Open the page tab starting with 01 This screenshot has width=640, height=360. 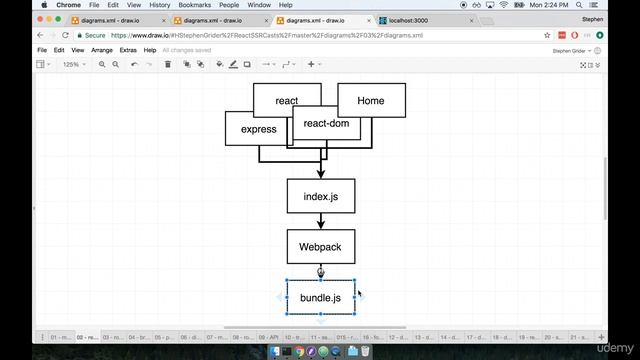pyautogui.click(x=60, y=337)
